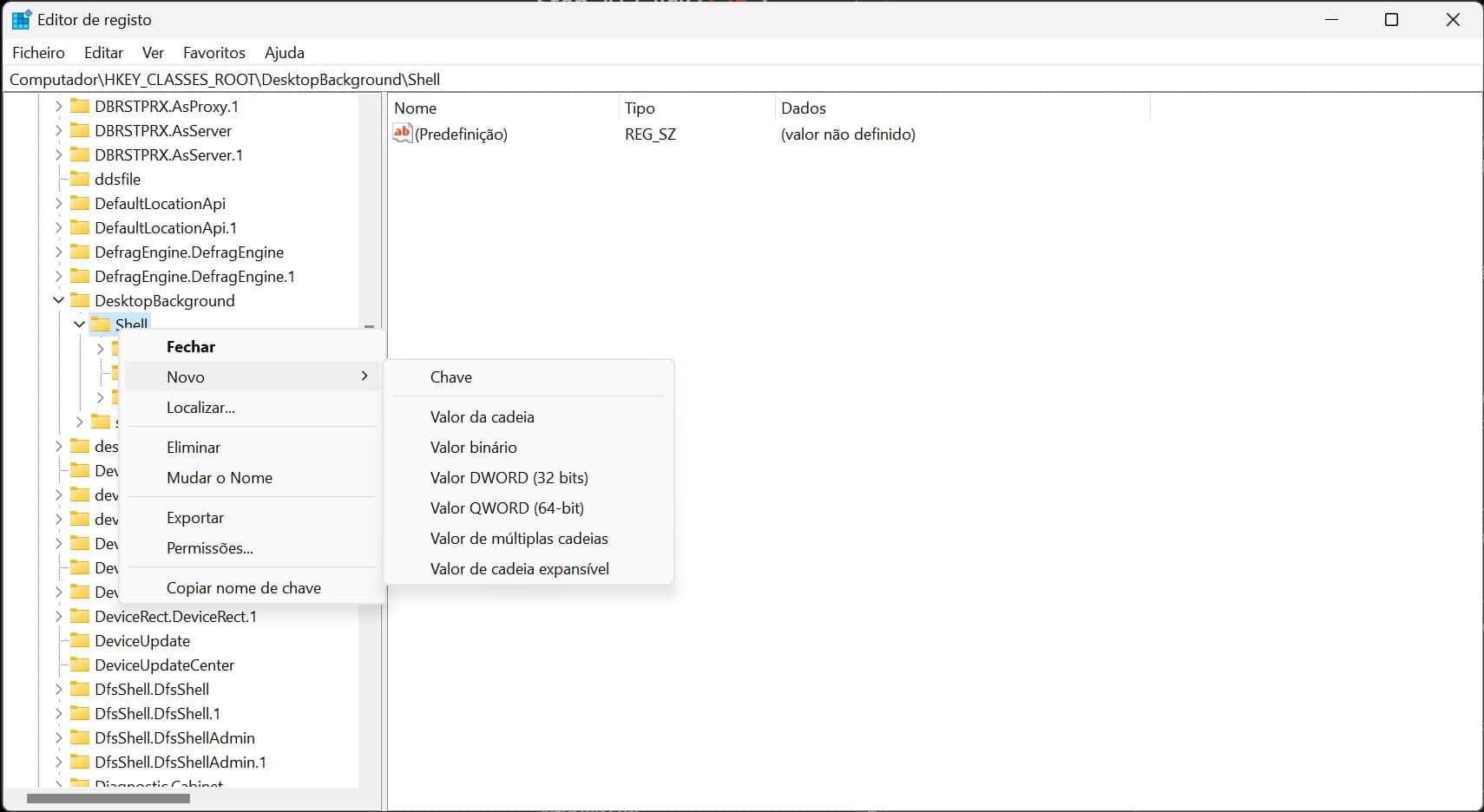The image size is (1484, 812).
Task: Click the DeviceUpdate folder icon
Action: 80,640
